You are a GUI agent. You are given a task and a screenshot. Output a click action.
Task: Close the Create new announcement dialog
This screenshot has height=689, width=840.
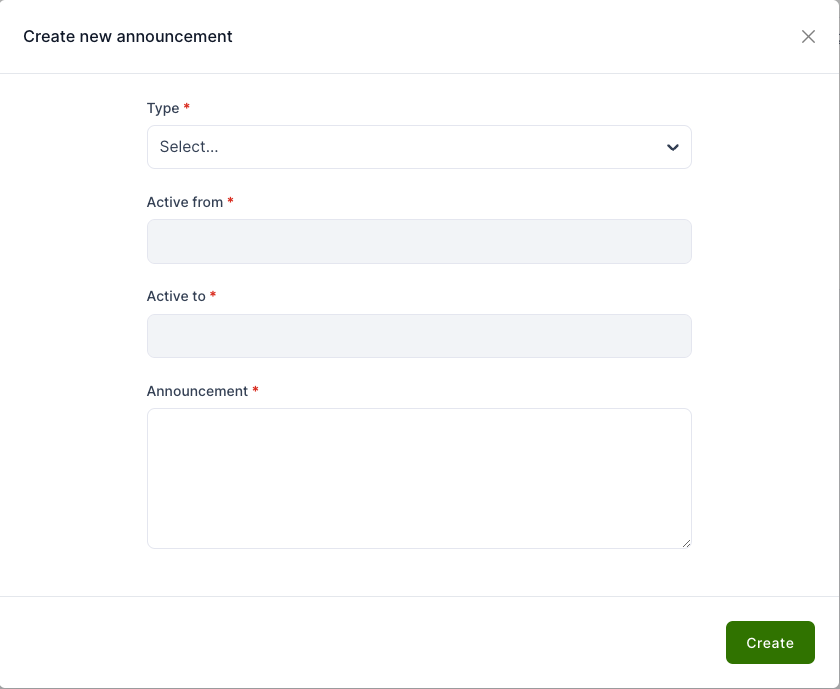[808, 37]
